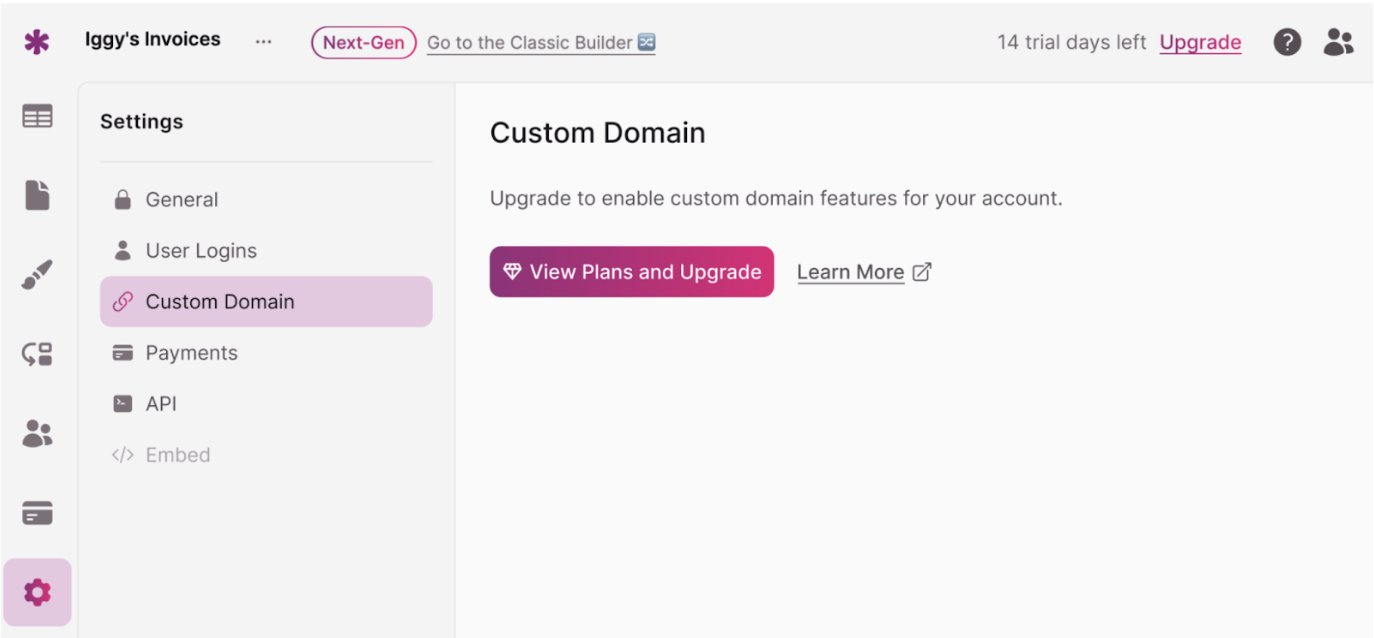The image size is (1374, 638).
Task: Open the payments card sidebar icon
Action: click(37, 513)
